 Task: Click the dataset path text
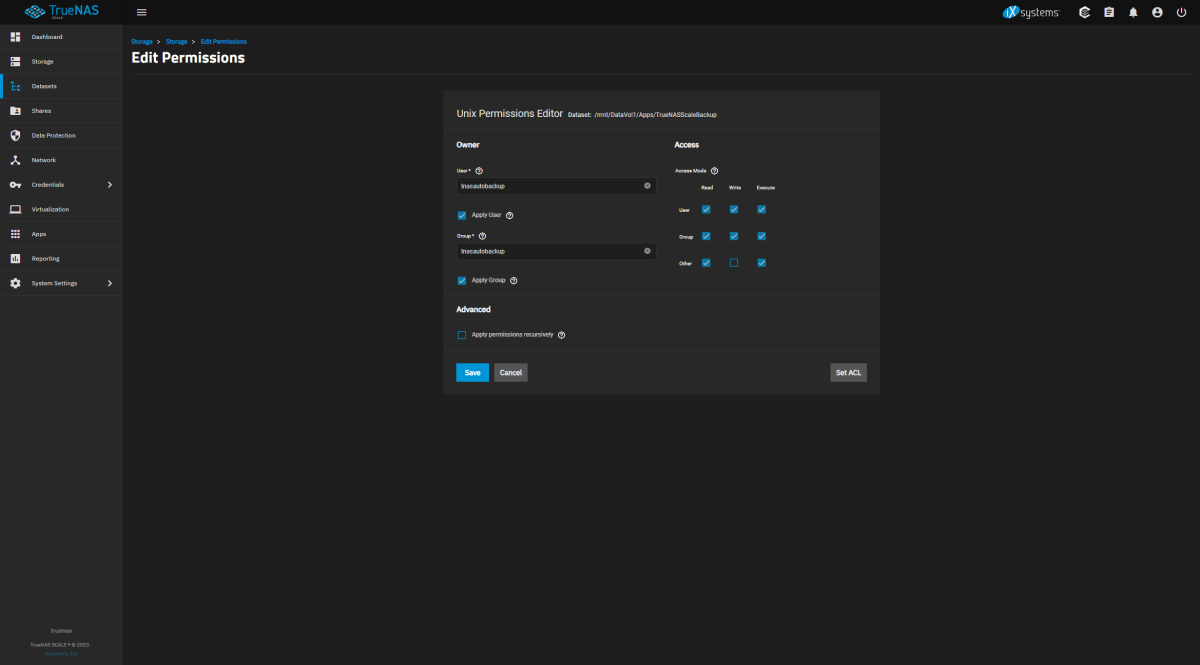pos(656,115)
